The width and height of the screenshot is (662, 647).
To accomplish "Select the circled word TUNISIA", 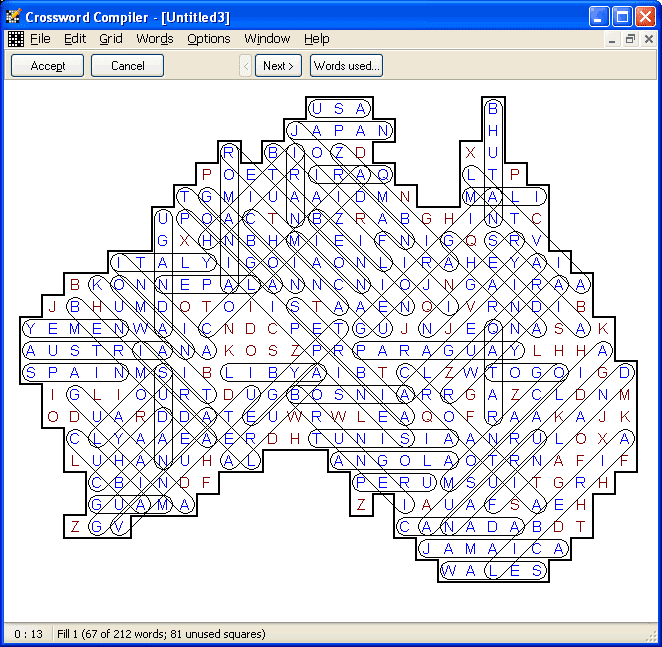I will pyautogui.click(x=383, y=438).
